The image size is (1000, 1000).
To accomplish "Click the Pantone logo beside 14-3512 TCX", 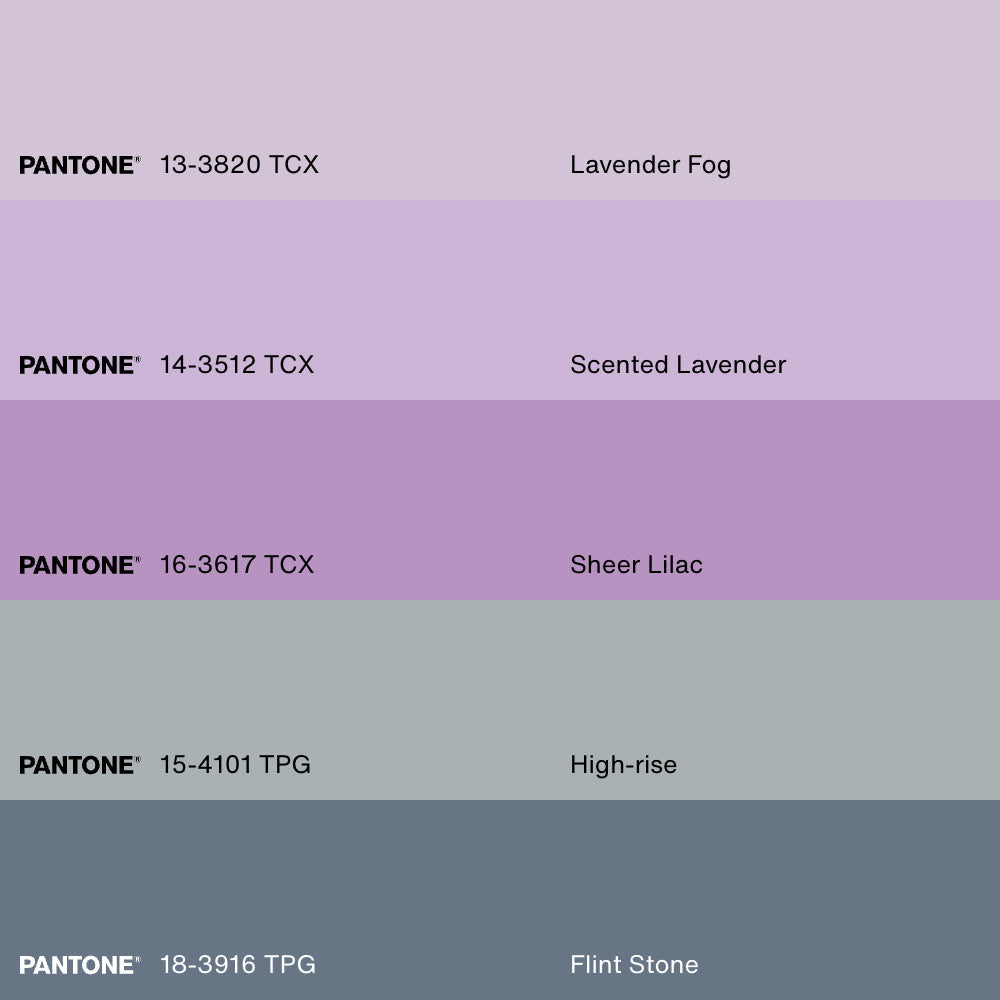I will 79,365.
